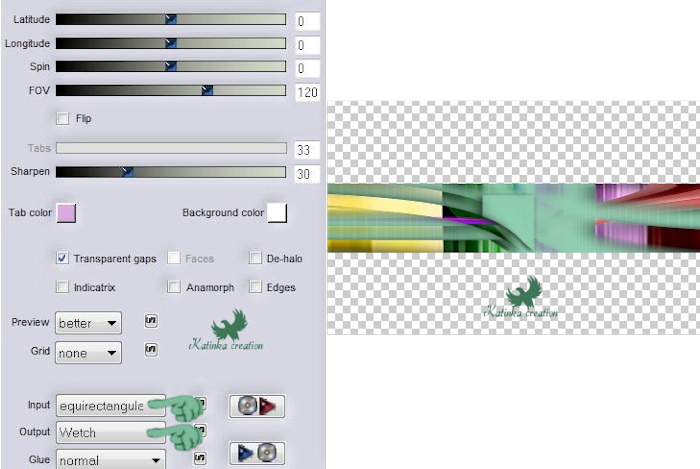Check the Edges option
This screenshot has width=700, height=469.
[x=256, y=287]
